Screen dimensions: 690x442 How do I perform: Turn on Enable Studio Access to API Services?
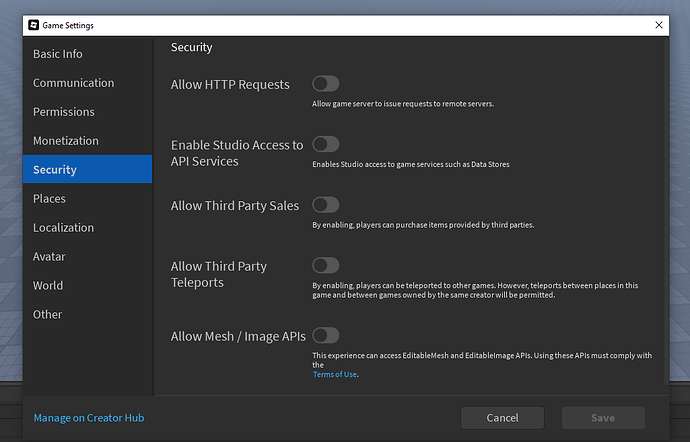pos(326,144)
